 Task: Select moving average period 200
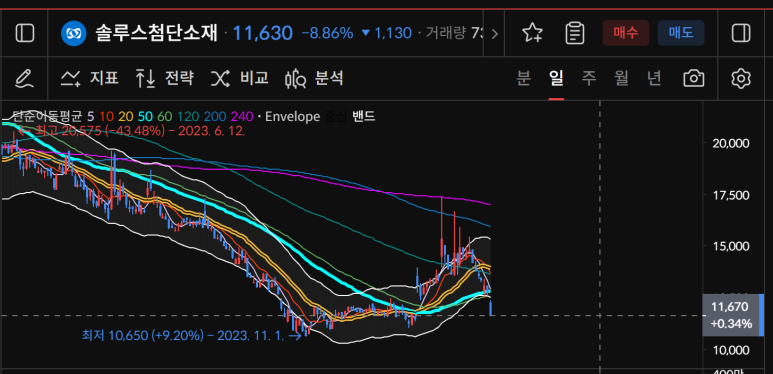[215, 117]
